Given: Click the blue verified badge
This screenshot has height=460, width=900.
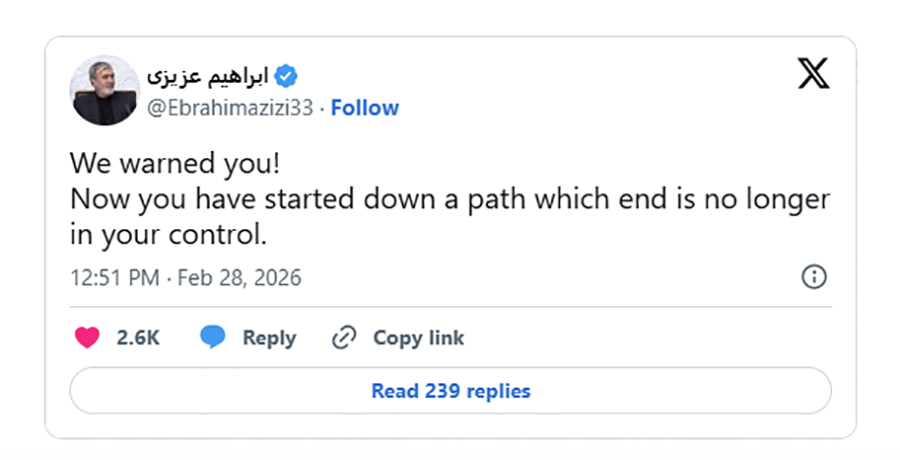Looking at the screenshot, I should [287, 76].
